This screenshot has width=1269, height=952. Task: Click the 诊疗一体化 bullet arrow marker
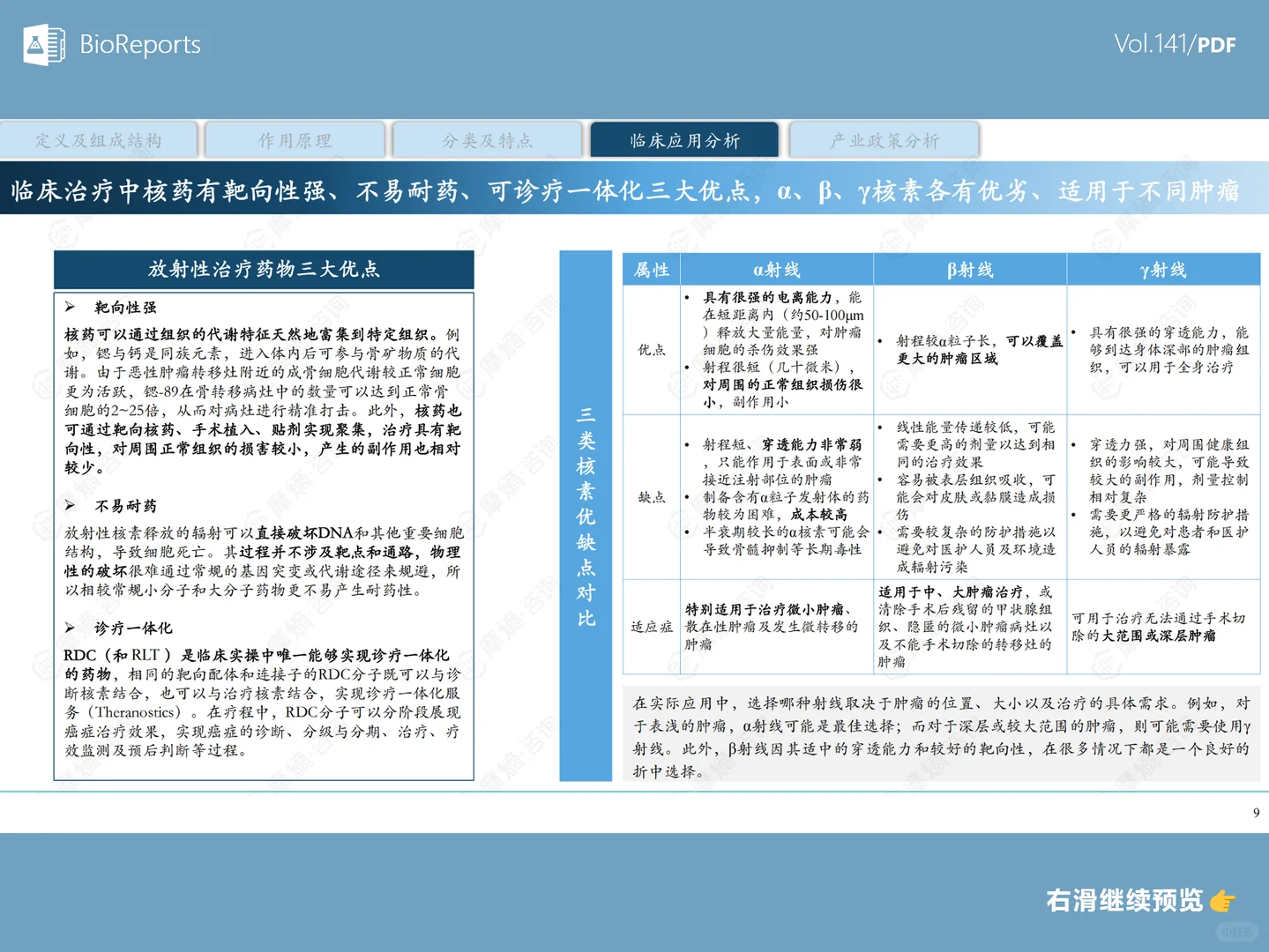70,628
